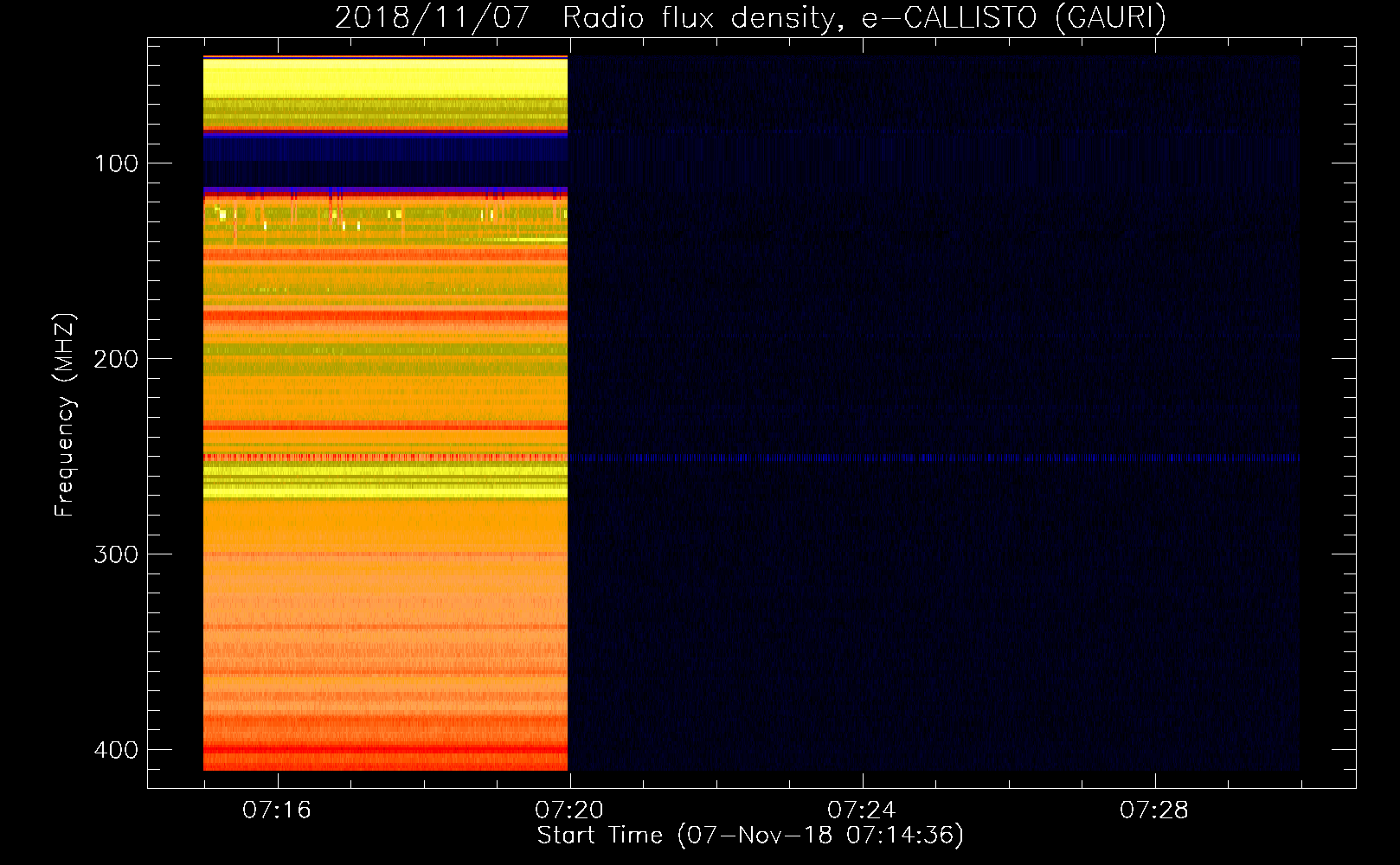The height and width of the screenshot is (865, 1400).
Task: Click the 400 frequency tick label
Action: pyautogui.click(x=116, y=750)
